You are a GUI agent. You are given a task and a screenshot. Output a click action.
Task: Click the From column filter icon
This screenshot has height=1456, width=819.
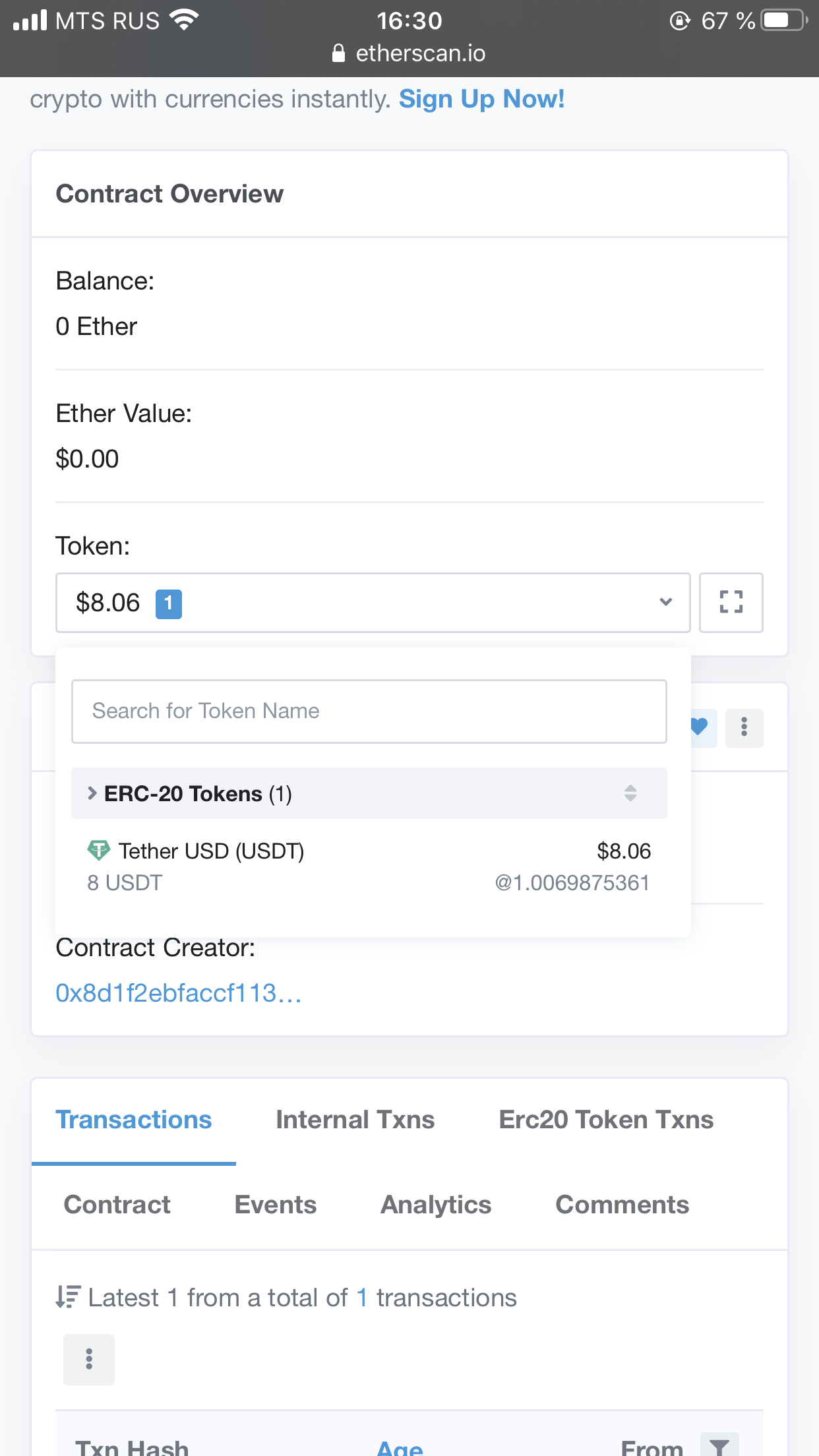pyautogui.click(x=719, y=1447)
